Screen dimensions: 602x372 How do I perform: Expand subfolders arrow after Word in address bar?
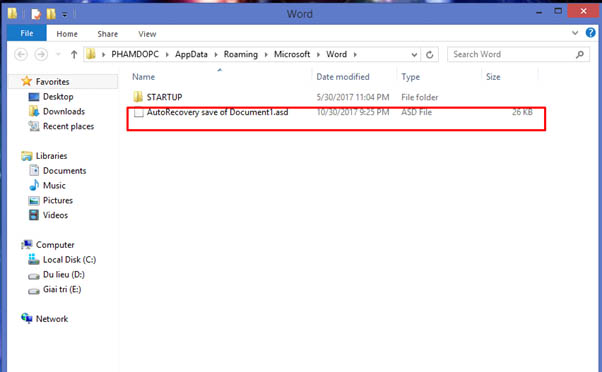pyautogui.click(x=355, y=55)
